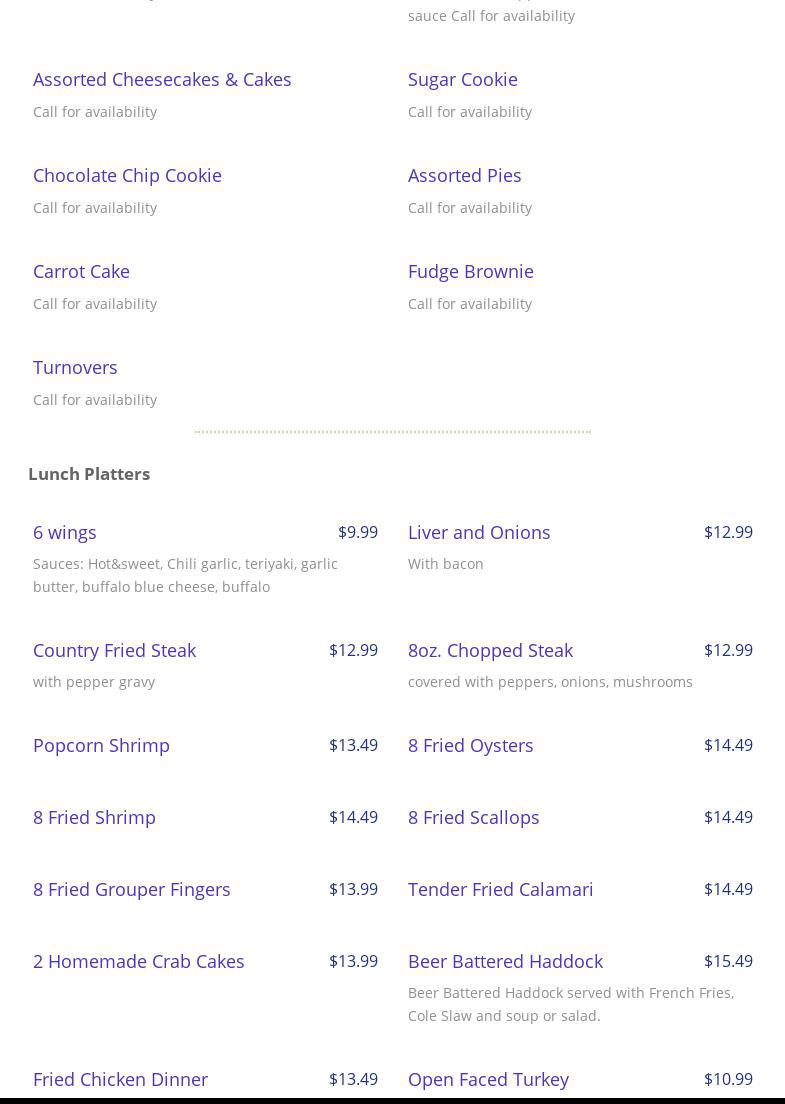Open the Assorted Pies entry
The height and width of the screenshot is (1104, 785).
464,175
